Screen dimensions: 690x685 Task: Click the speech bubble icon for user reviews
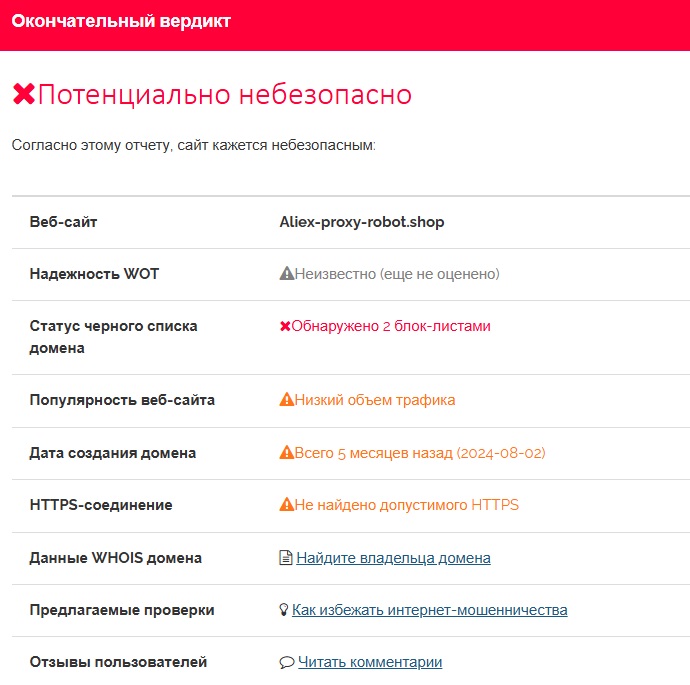286,662
